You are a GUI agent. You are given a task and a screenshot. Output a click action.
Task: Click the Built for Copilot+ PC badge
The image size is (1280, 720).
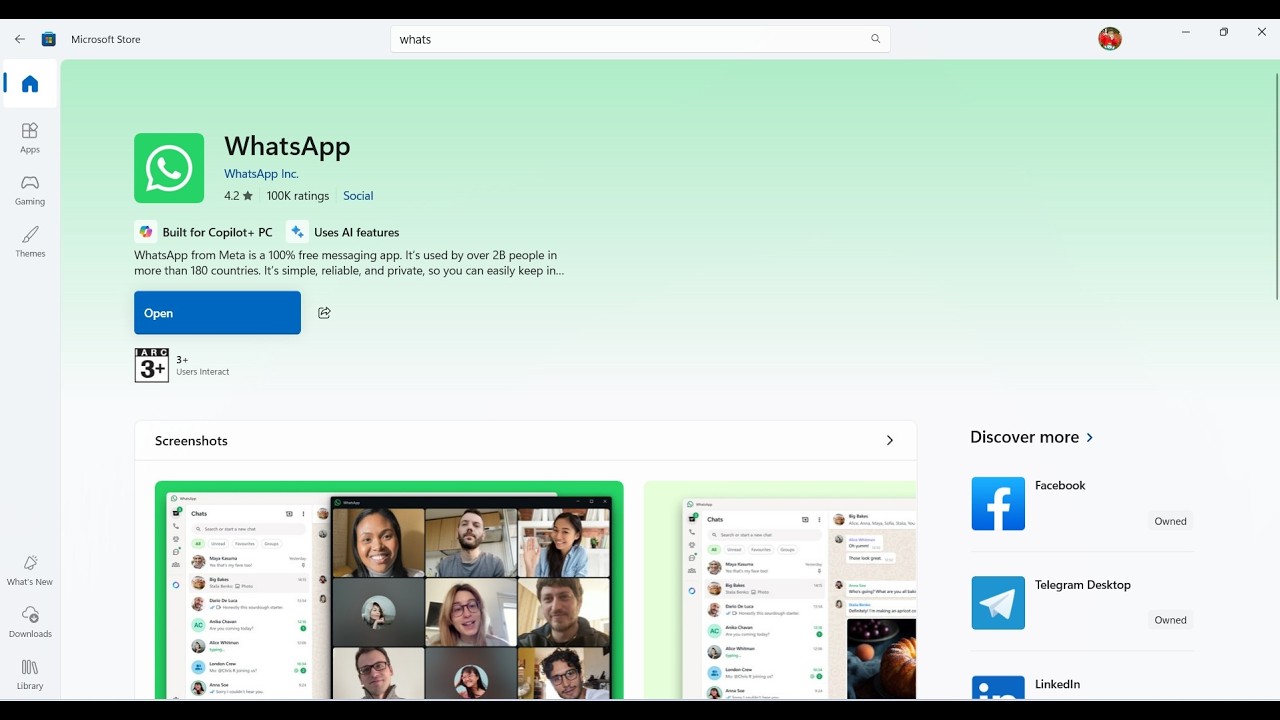204,232
